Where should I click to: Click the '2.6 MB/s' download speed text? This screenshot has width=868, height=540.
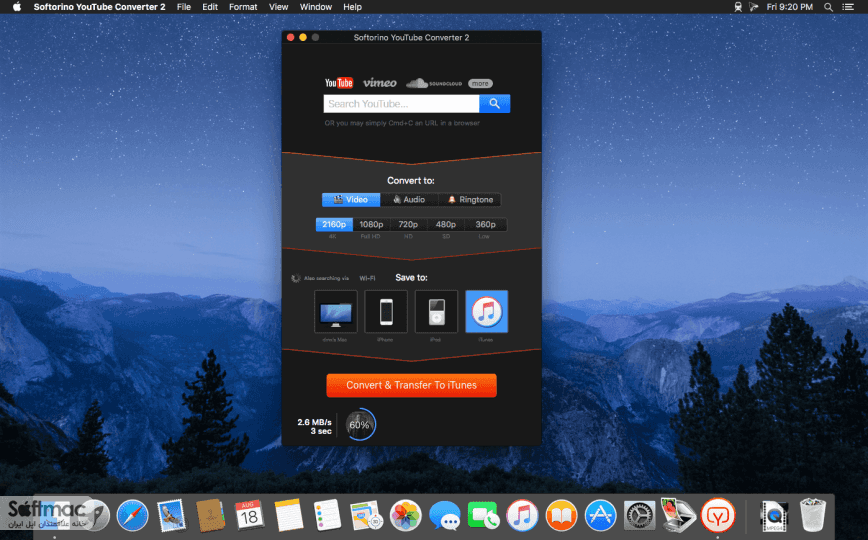[x=314, y=422]
